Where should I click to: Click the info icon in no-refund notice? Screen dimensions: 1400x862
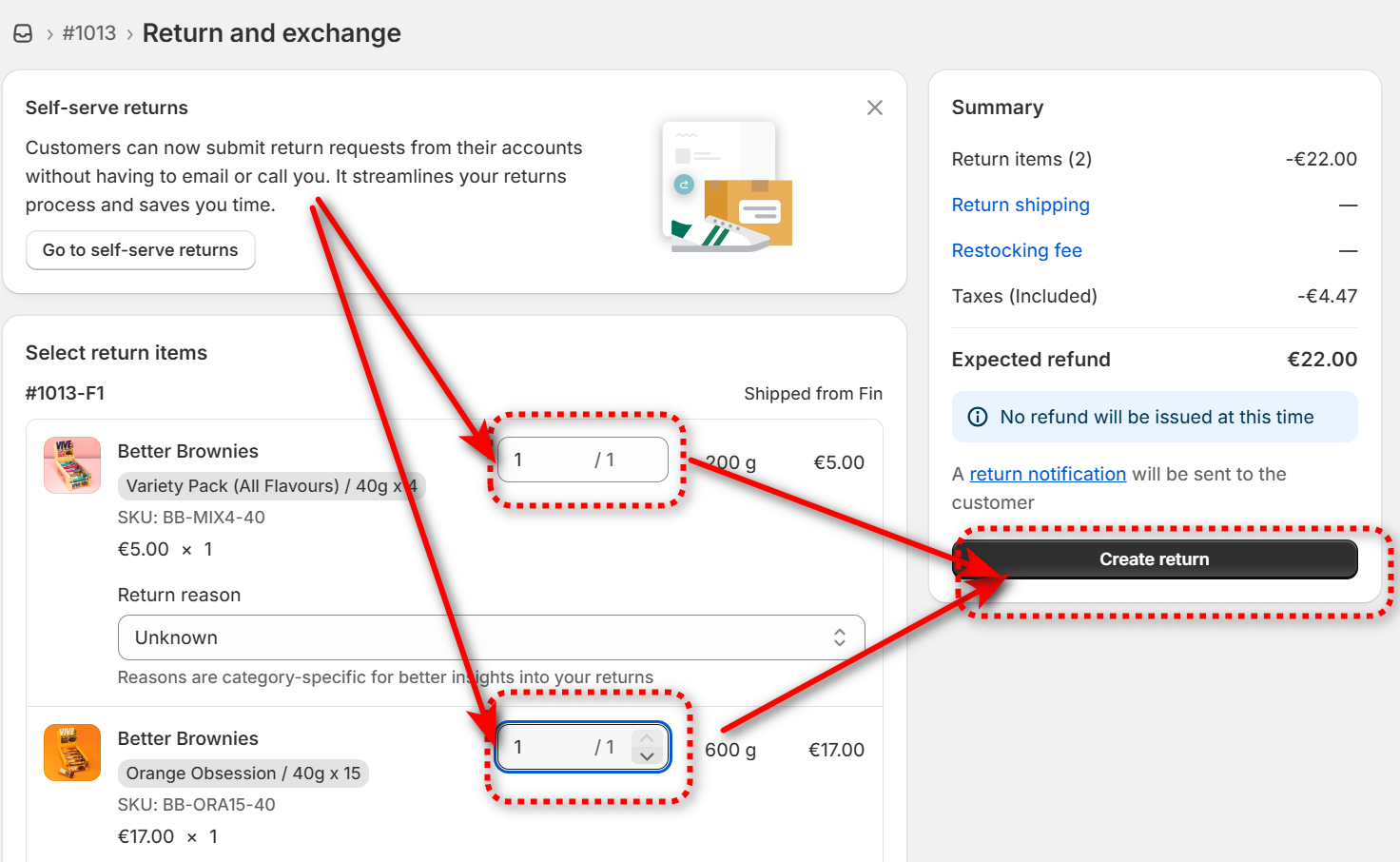pos(977,417)
